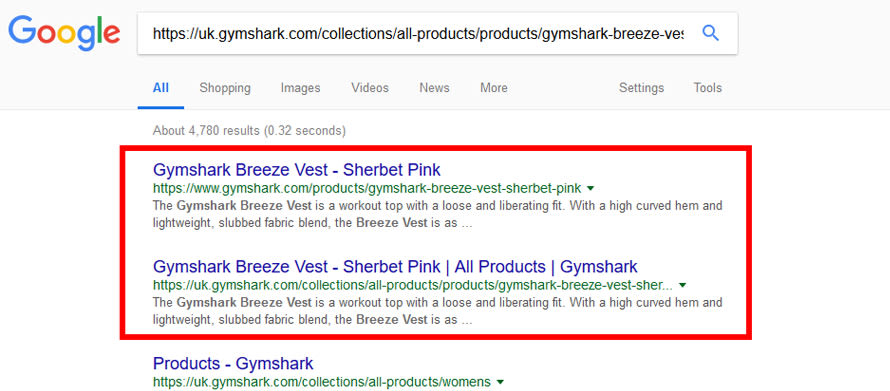Select the All tab

point(161,88)
